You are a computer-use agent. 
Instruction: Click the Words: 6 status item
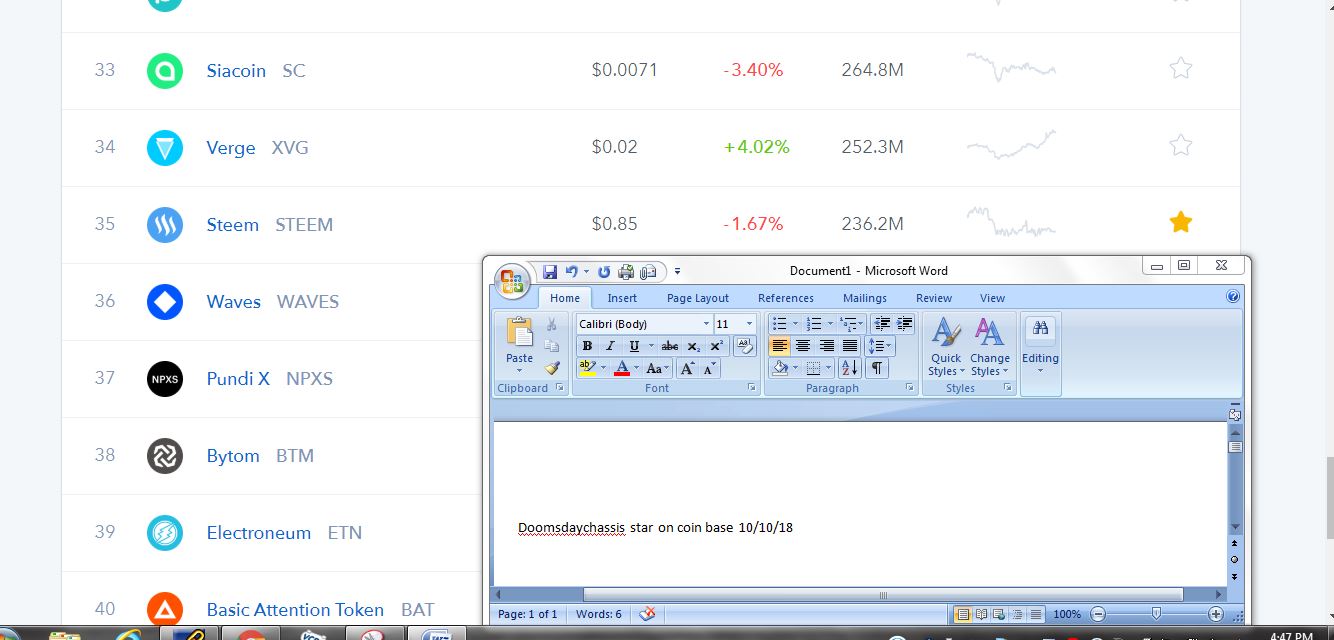(599, 614)
